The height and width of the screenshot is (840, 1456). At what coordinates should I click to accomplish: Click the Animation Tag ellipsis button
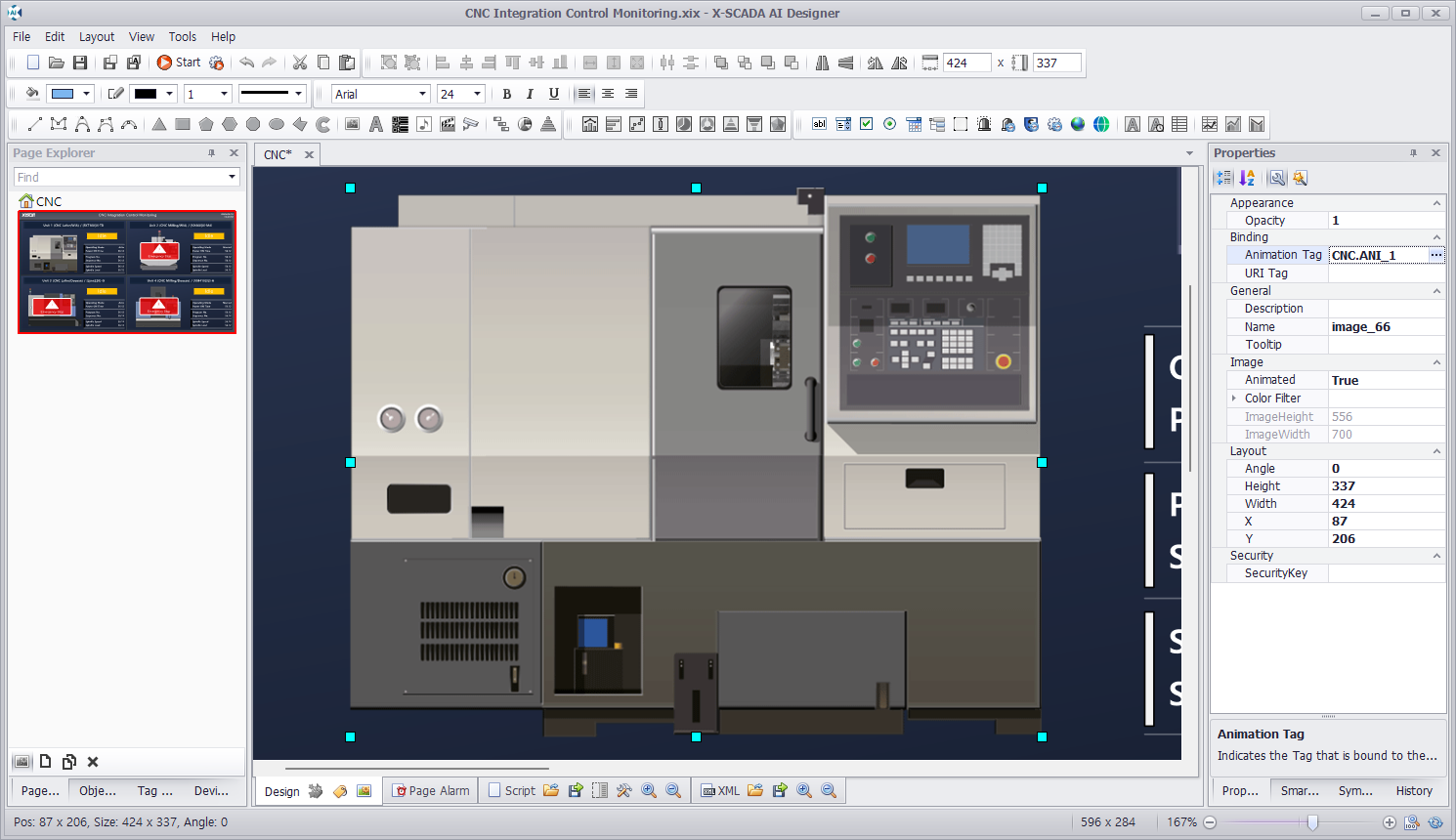pyautogui.click(x=1435, y=255)
